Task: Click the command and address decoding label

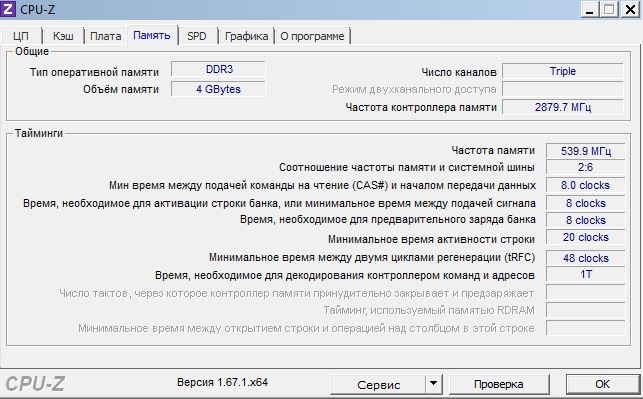Action: coord(345,275)
